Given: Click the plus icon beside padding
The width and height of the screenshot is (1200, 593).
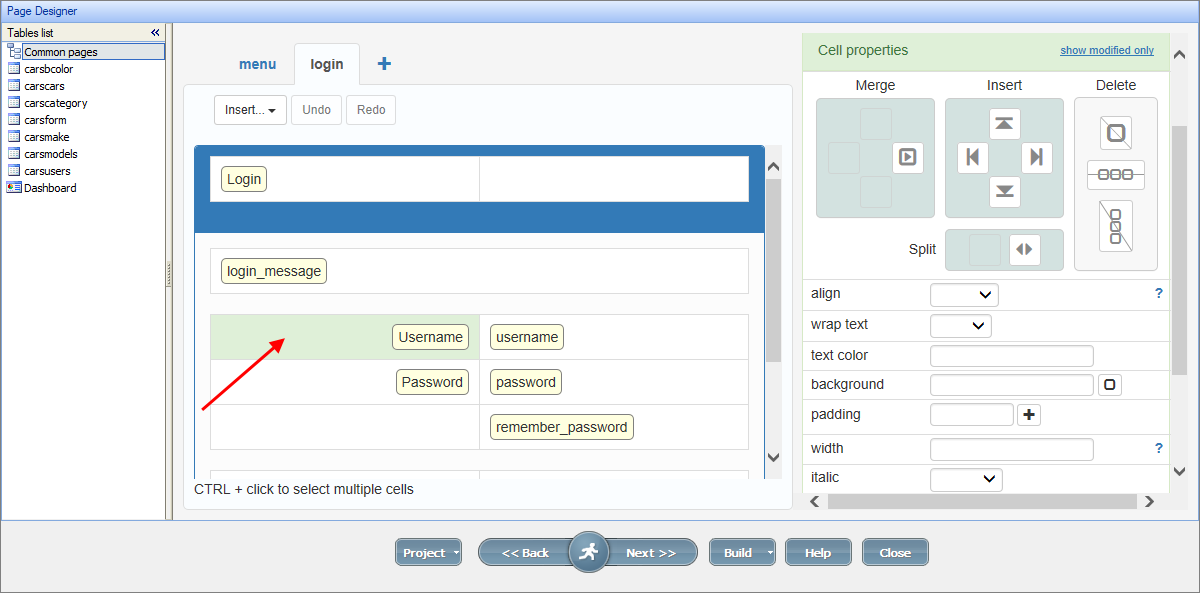Looking at the screenshot, I should click(x=1029, y=415).
